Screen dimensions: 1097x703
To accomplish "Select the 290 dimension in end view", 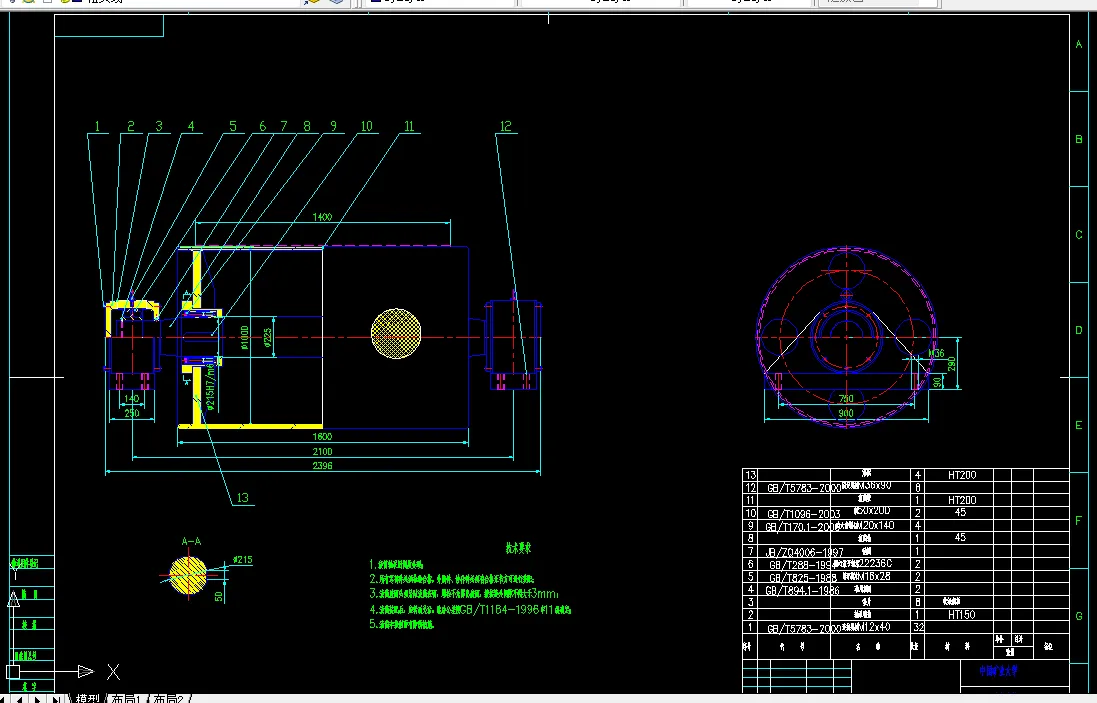I will point(951,364).
